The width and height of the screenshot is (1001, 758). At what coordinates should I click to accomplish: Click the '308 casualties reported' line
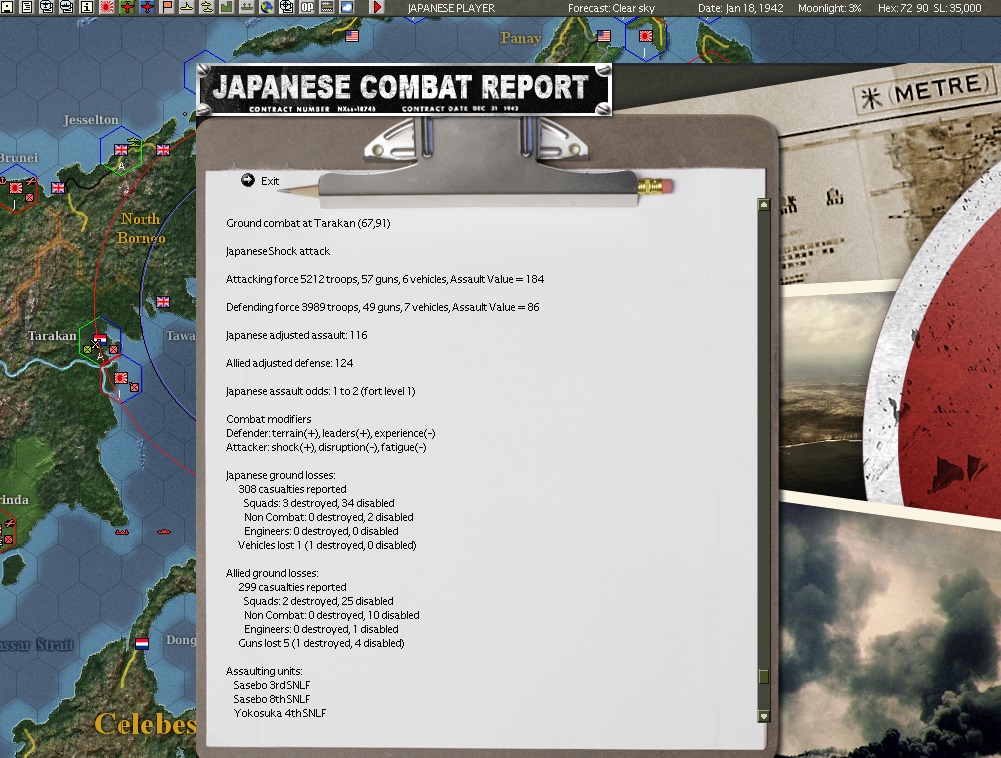[292, 489]
